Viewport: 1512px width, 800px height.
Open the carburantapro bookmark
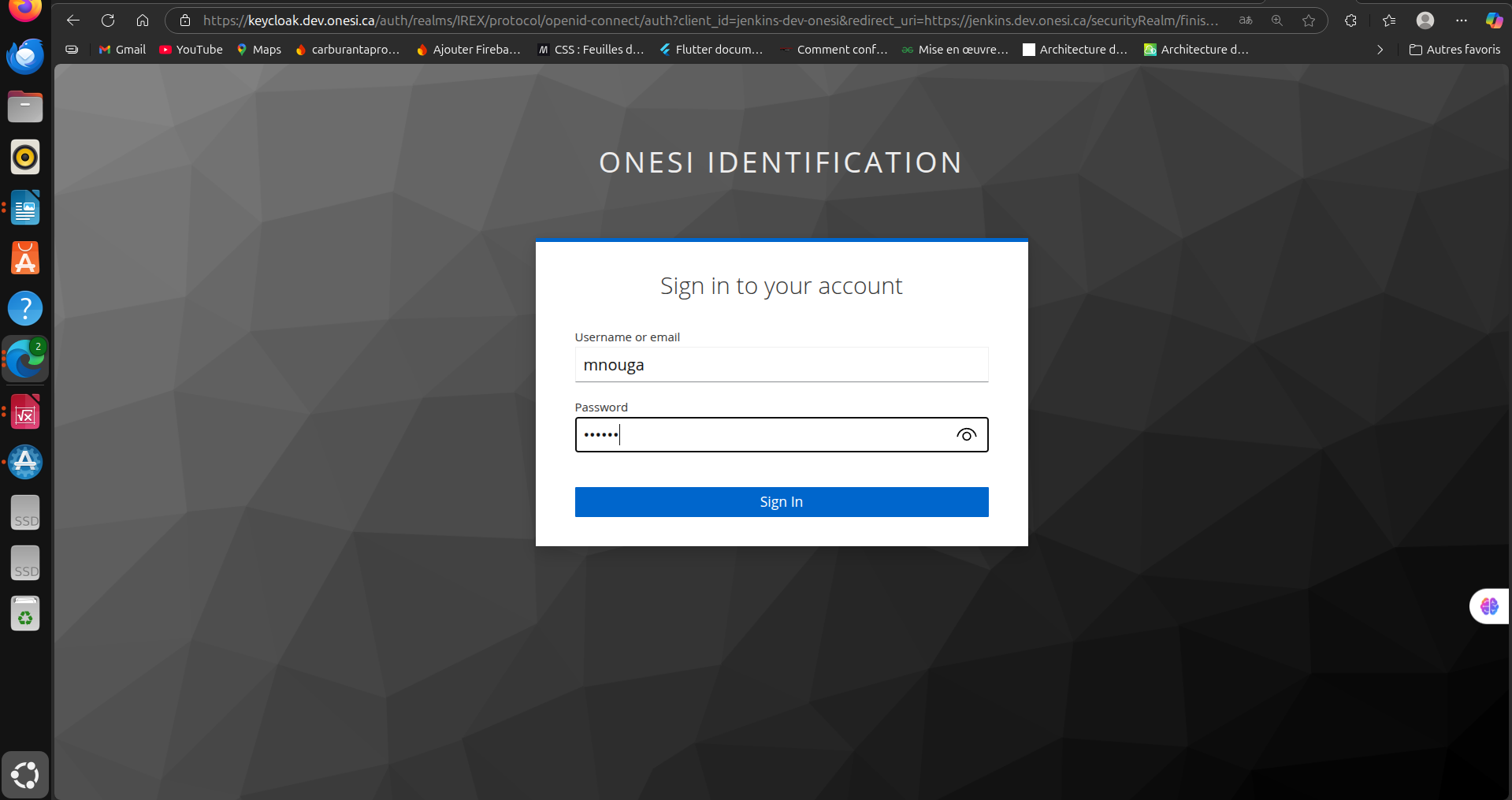coord(347,50)
